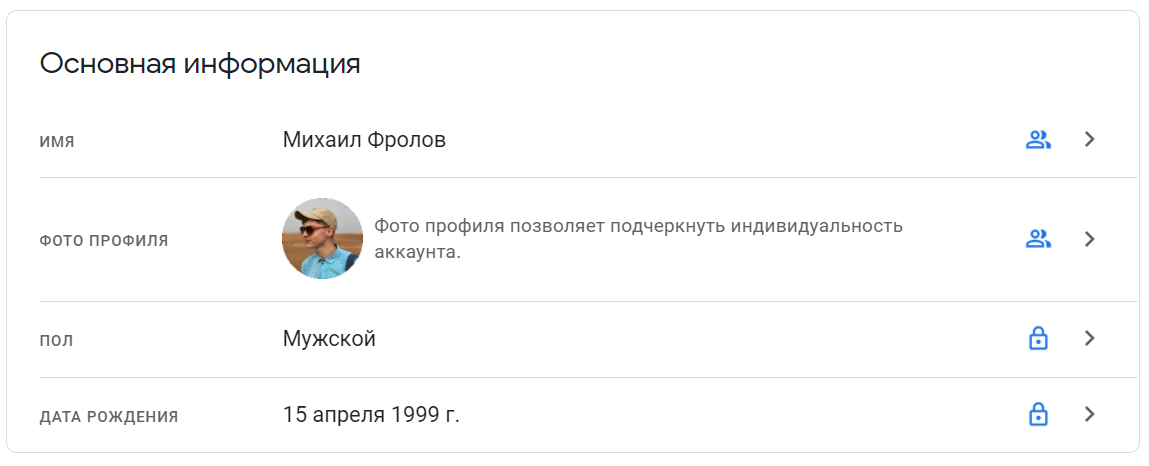Image resolution: width=1149 pixels, height=466 pixels.
Task: Expand the Имя row with its chevron arrow
Action: coord(1090,140)
